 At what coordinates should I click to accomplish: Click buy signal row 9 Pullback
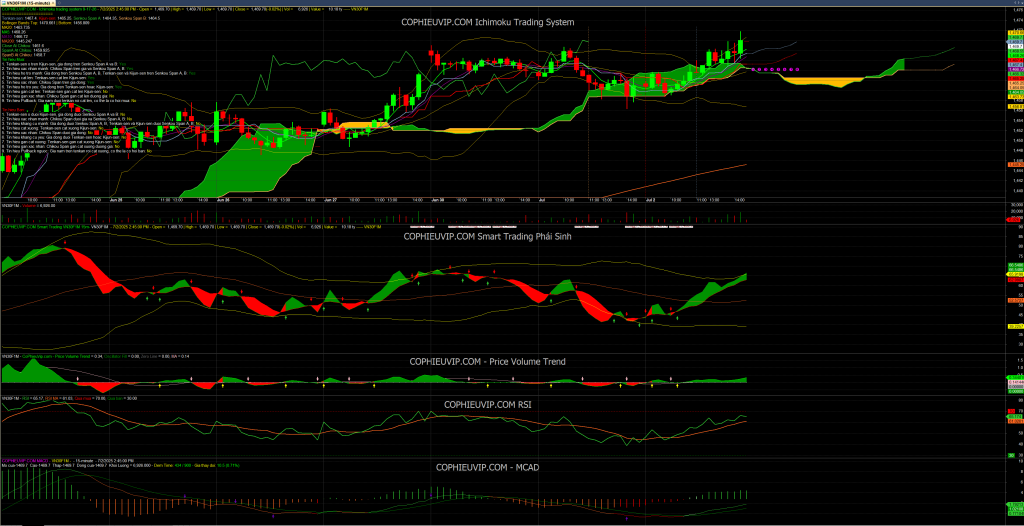[x=69, y=101]
